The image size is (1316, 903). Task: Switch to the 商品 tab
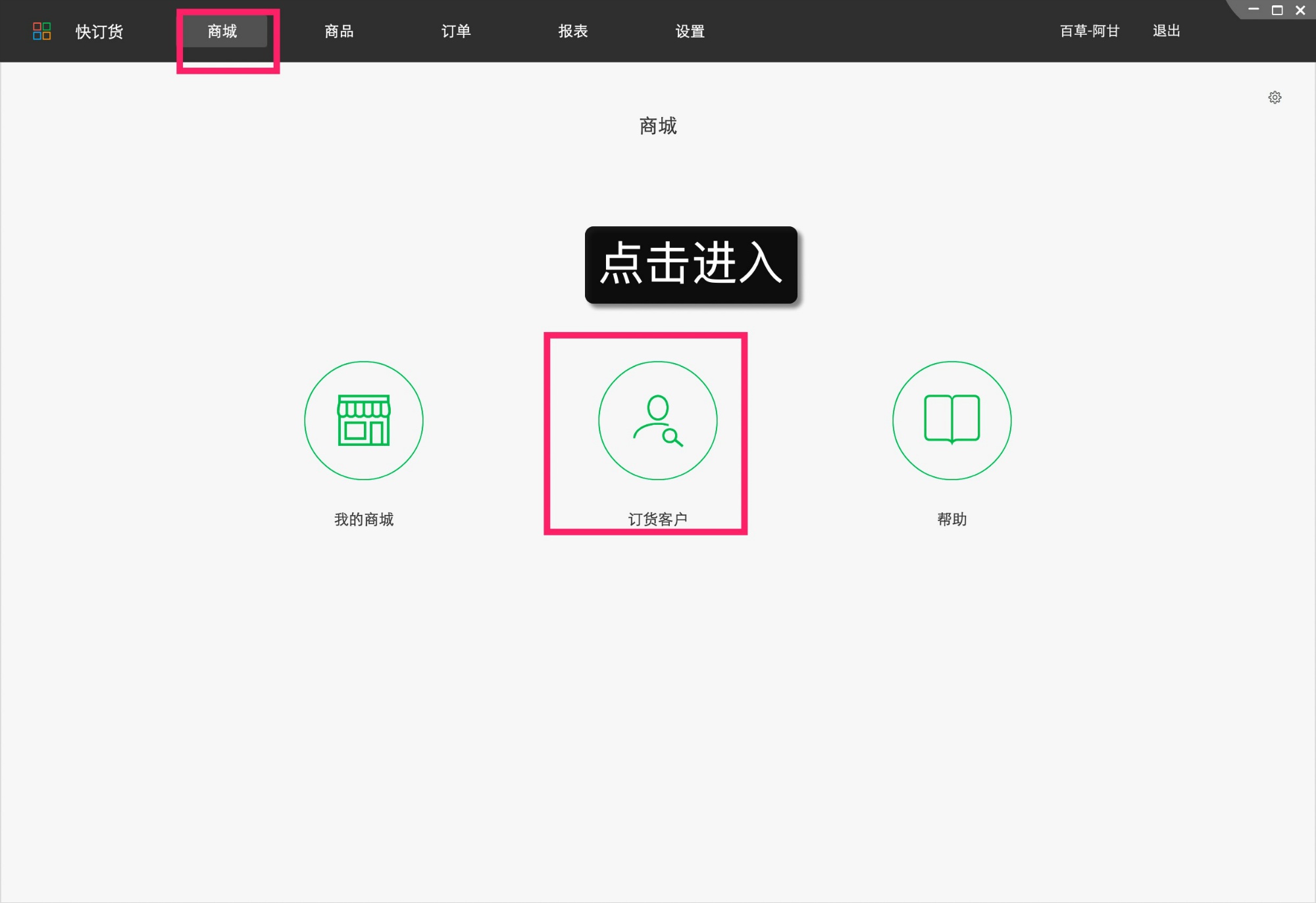click(x=338, y=31)
